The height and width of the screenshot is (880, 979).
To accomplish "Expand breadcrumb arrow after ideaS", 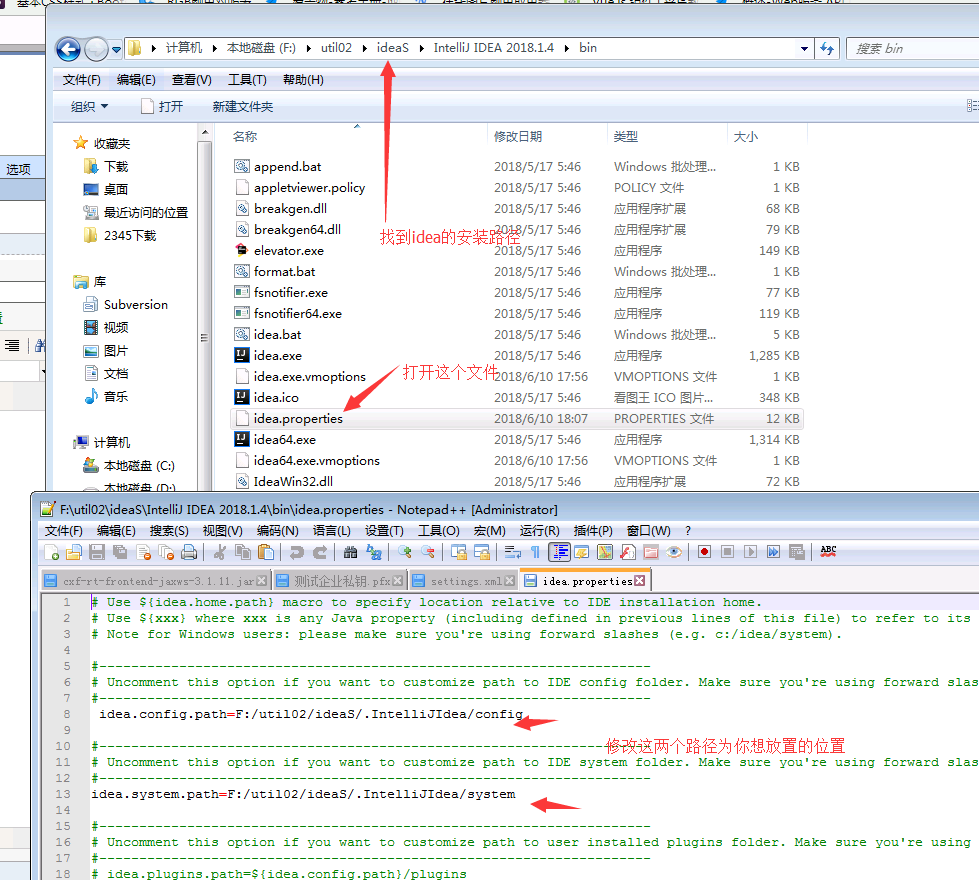I will (x=421, y=48).
